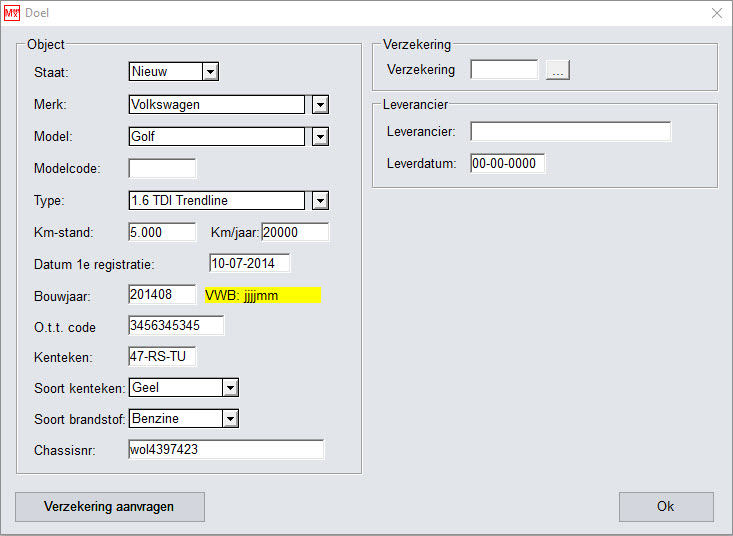The image size is (733, 536).
Task: Click the yellow VWB: jjjjmm hint label
Action: (x=263, y=295)
